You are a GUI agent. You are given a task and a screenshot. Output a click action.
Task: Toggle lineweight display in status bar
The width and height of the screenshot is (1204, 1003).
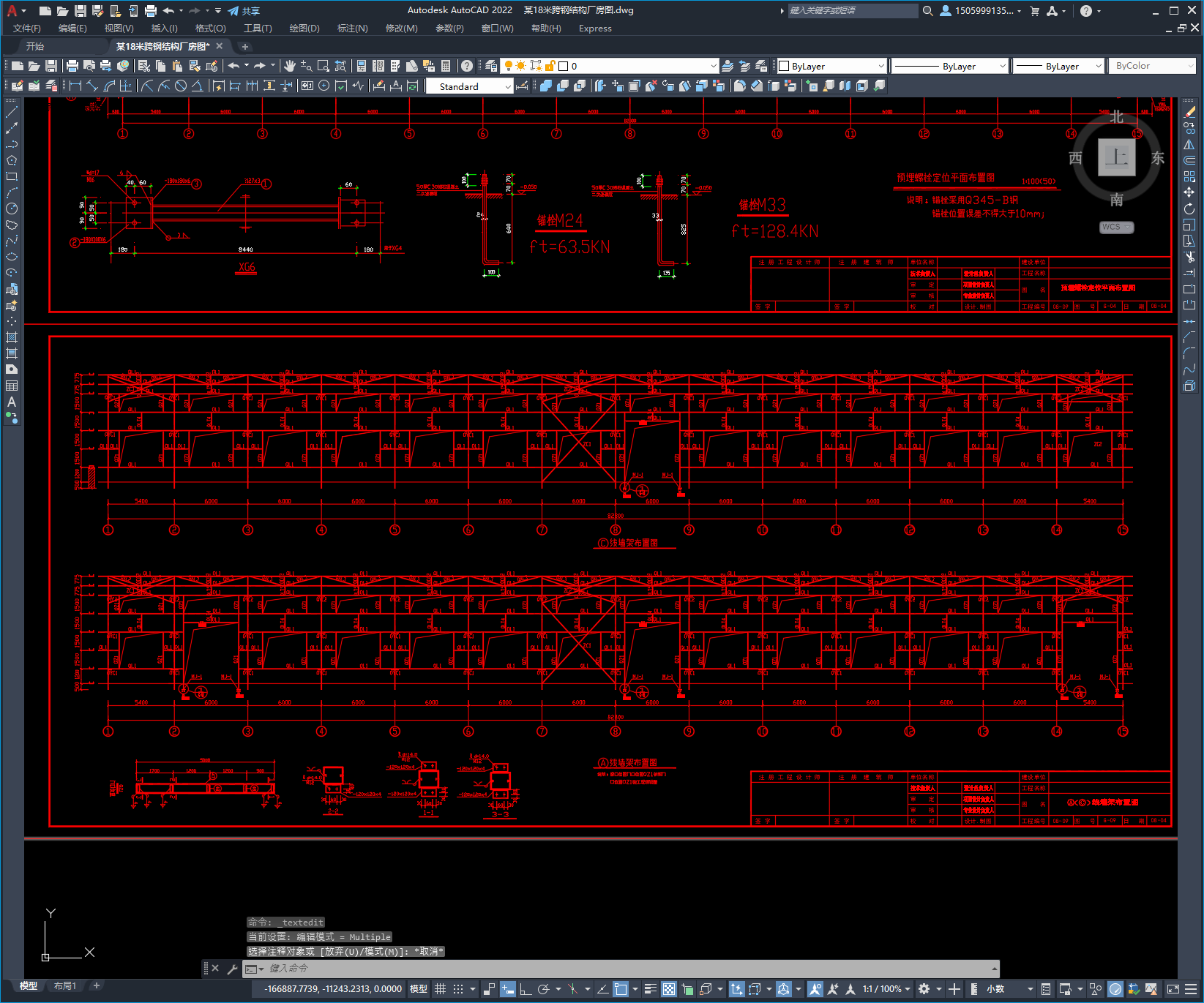pyautogui.click(x=650, y=989)
